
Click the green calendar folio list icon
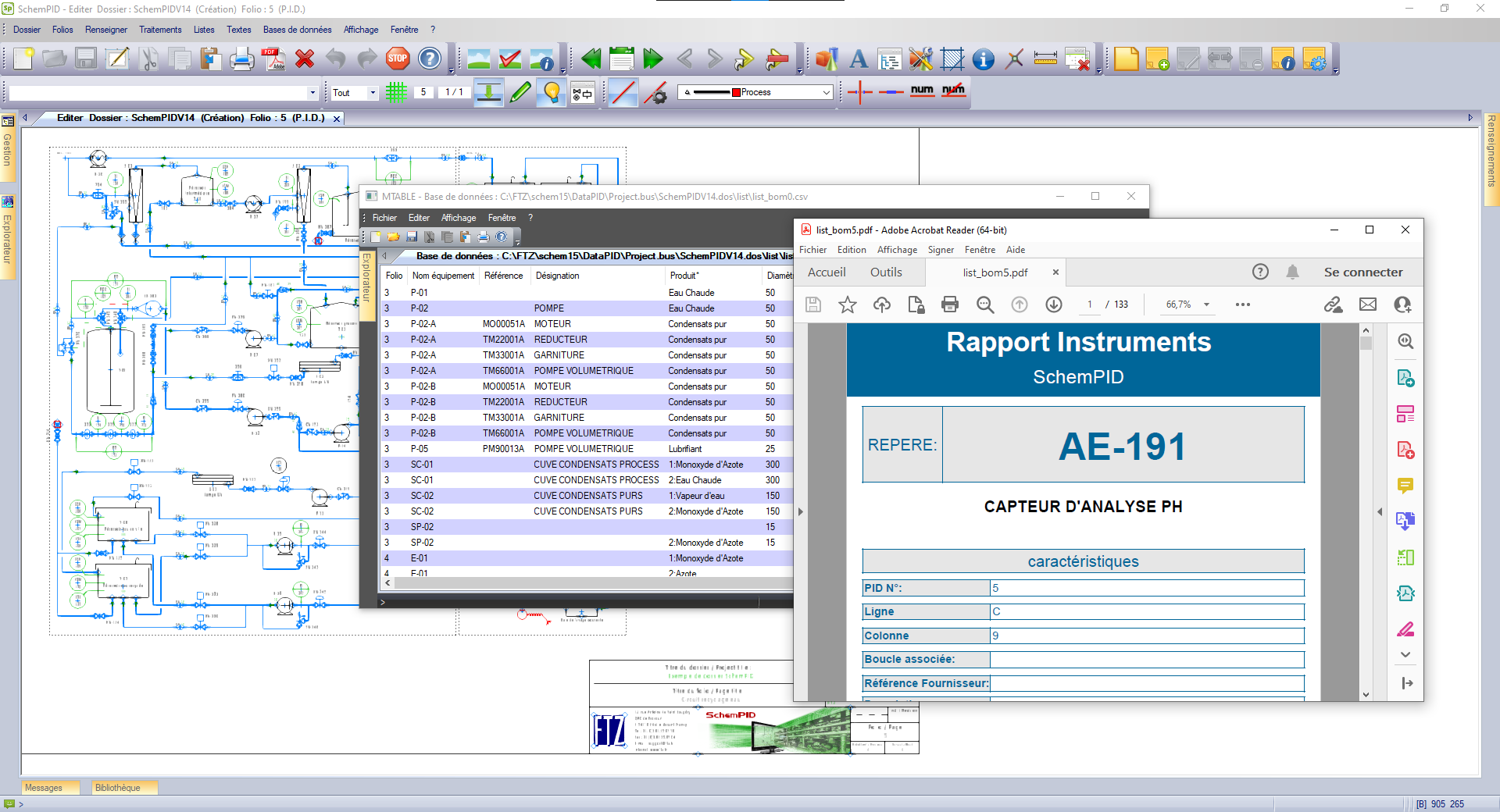click(622, 59)
